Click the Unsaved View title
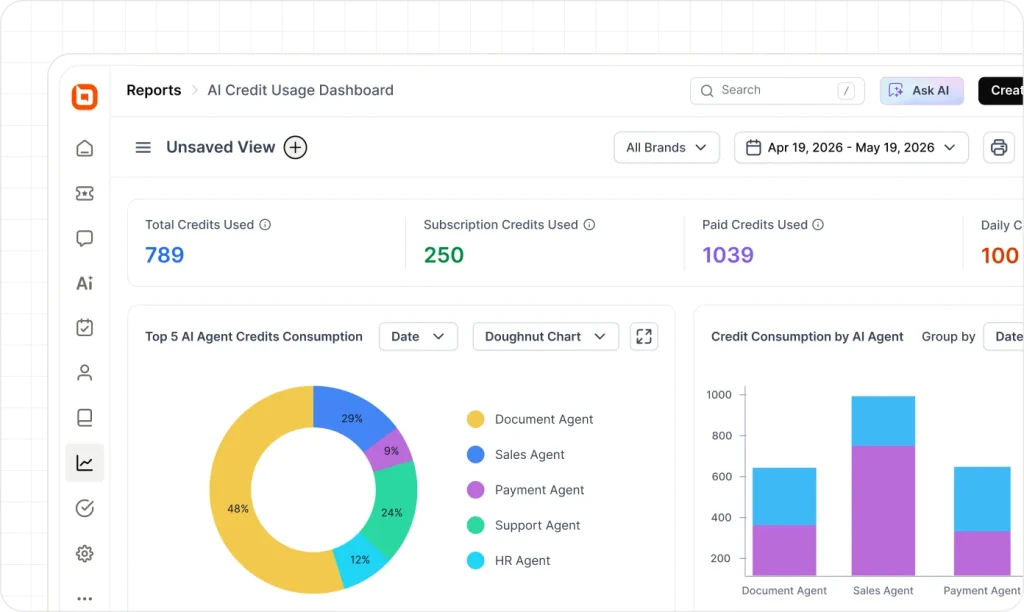This screenshot has width=1024, height=612. 221,148
